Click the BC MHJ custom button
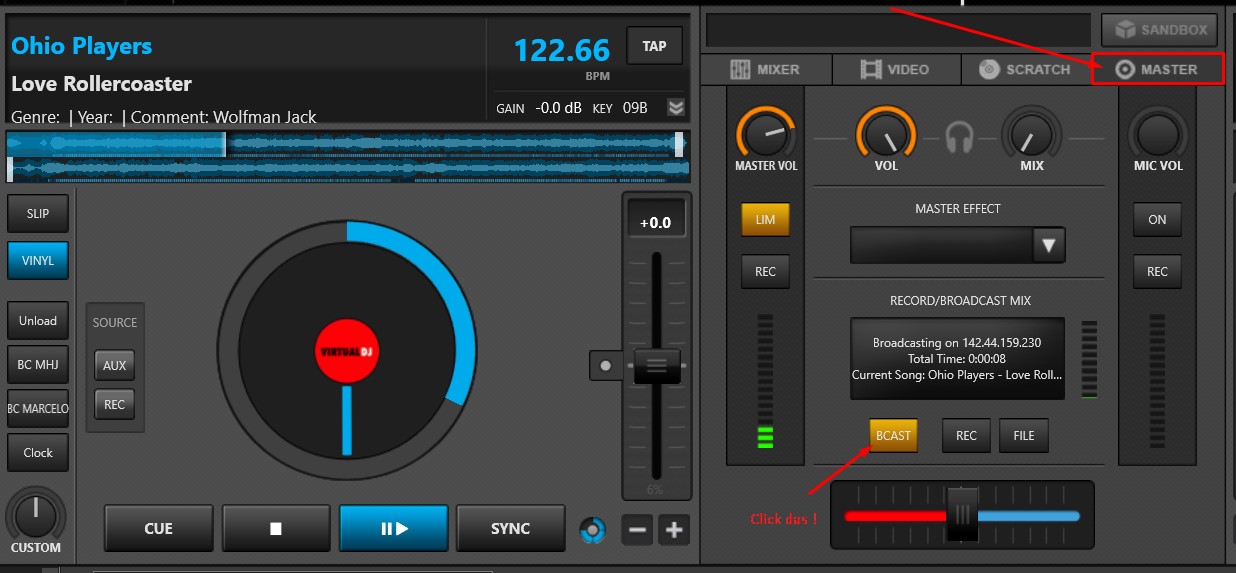 tap(38, 365)
